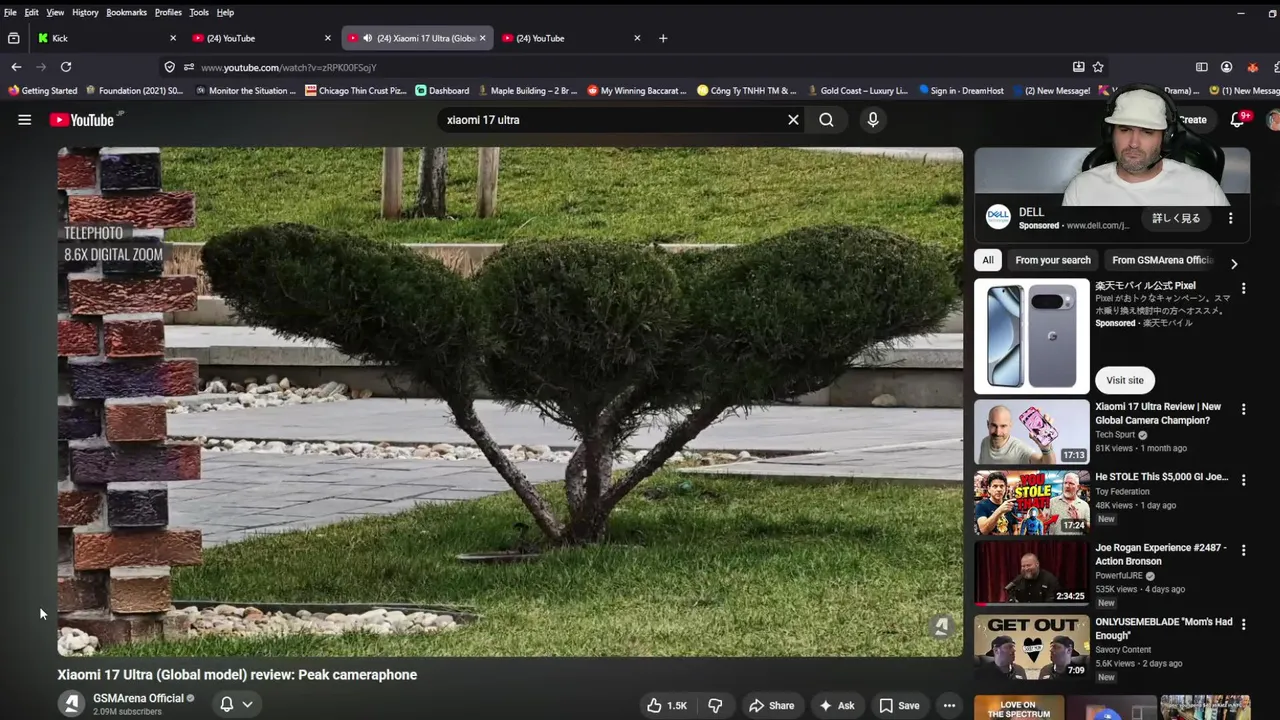Open the Joe Rogan Experience #2487 thumbnail
This screenshot has height=720, width=1280.
(x=1032, y=573)
